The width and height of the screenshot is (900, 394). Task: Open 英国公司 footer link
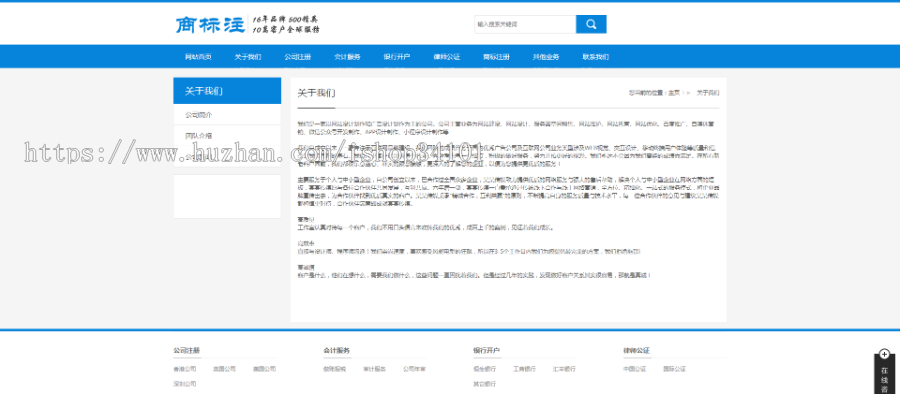224,369
